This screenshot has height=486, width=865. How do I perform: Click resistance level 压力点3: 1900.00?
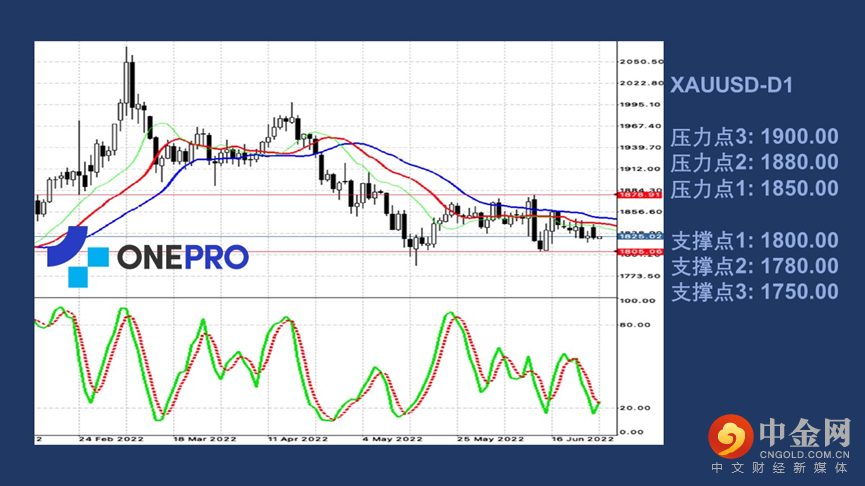coord(754,137)
